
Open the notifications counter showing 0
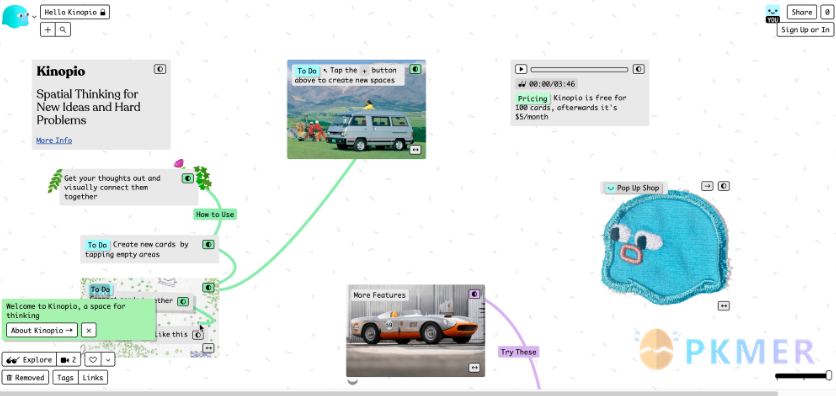(827, 12)
